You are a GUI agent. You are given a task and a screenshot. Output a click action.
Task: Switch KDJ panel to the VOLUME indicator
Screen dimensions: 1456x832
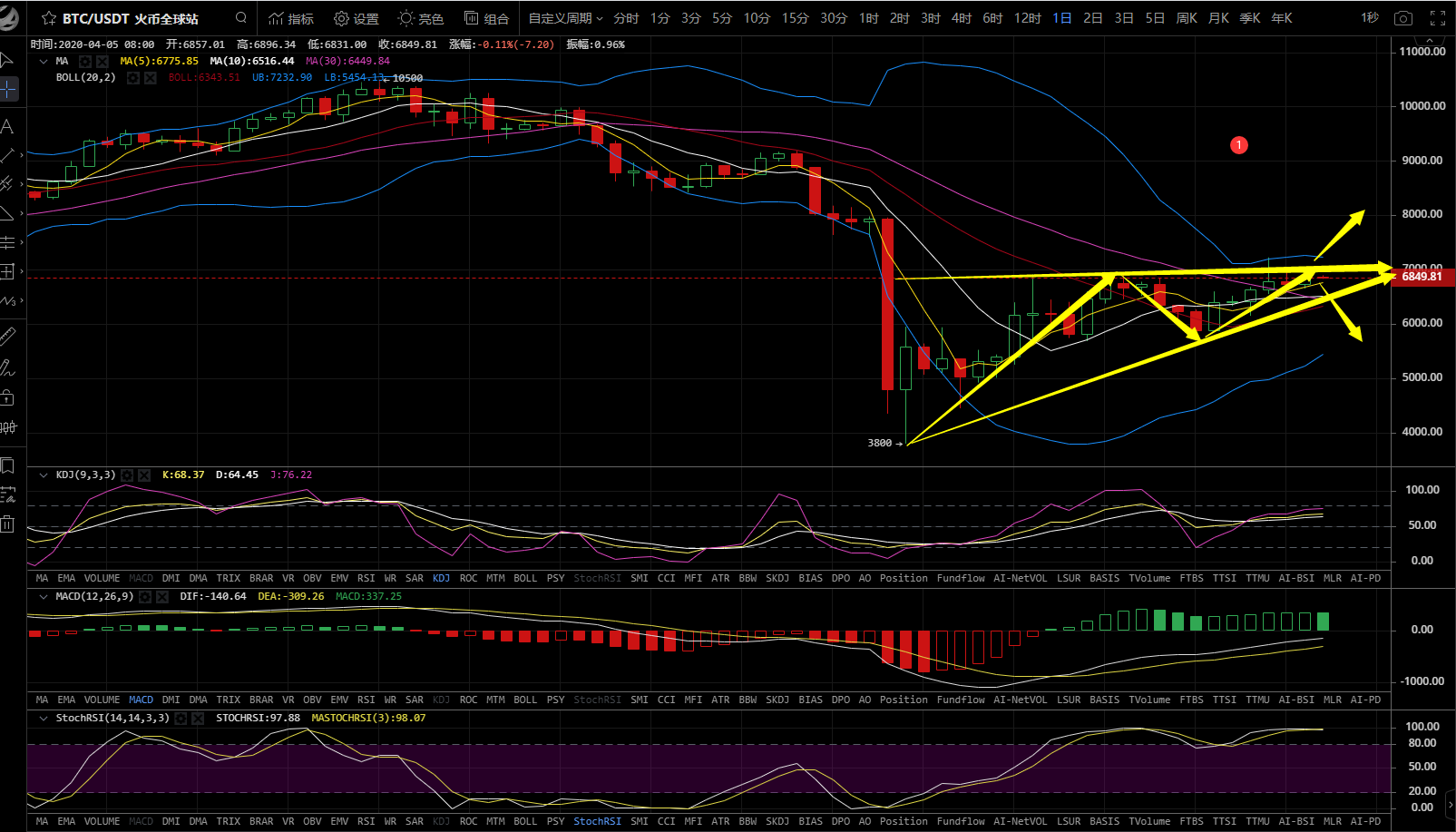[x=102, y=578]
